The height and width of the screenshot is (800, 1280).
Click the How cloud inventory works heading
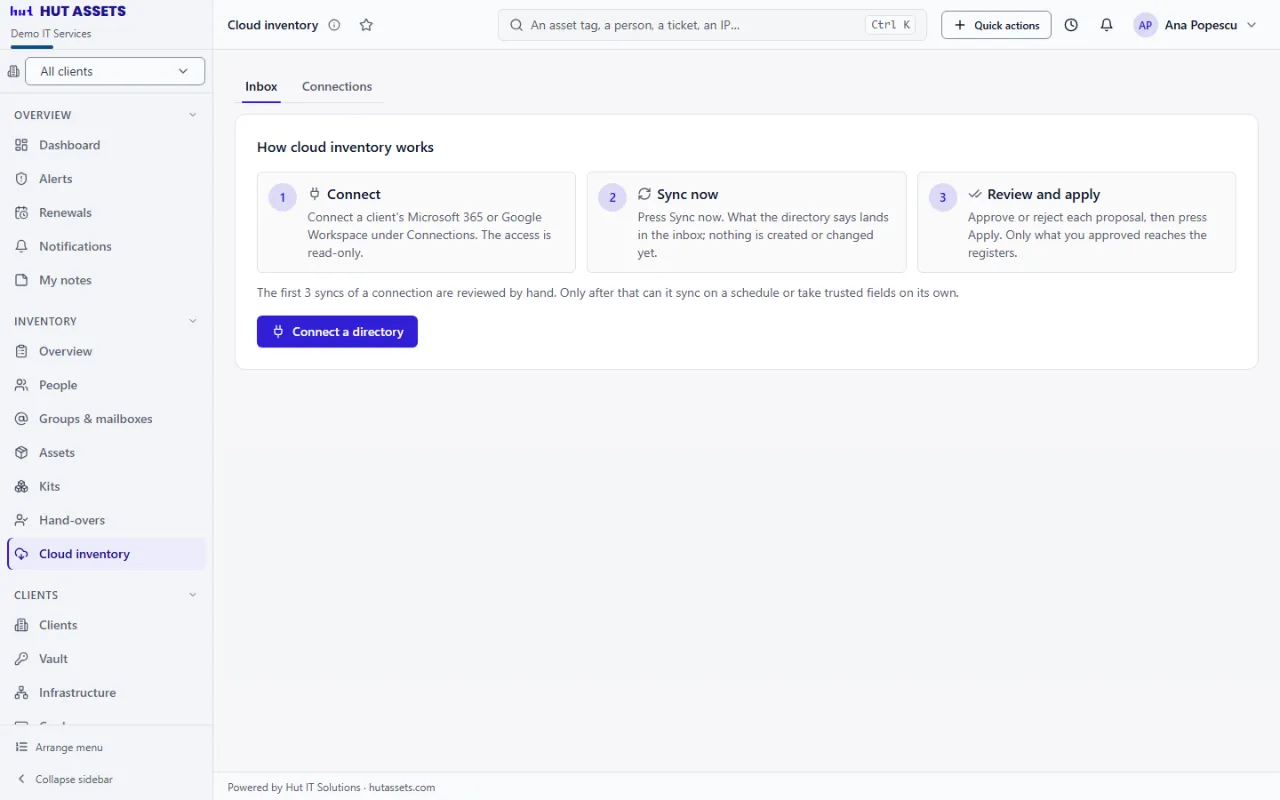tap(345, 147)
